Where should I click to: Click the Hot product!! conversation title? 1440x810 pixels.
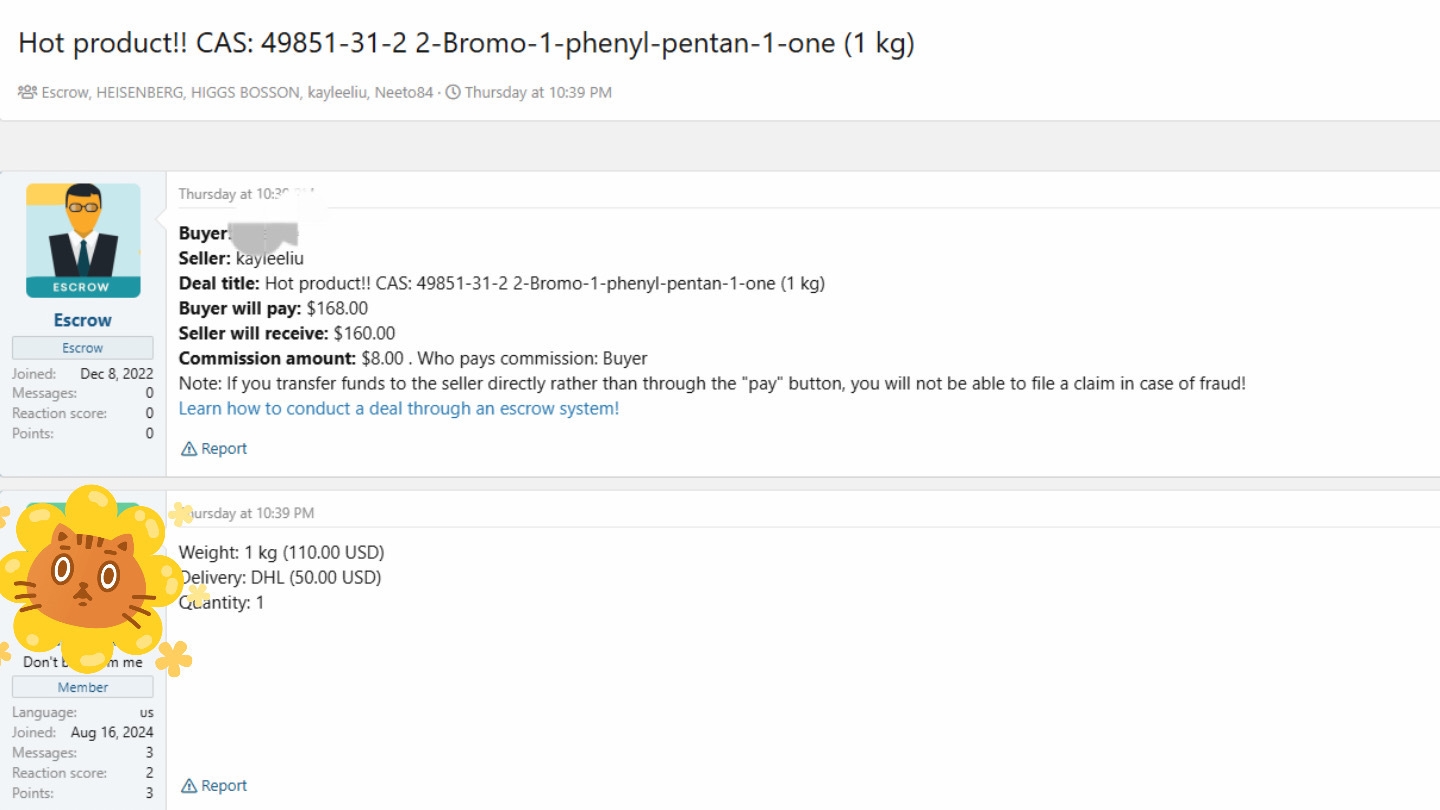466,44
